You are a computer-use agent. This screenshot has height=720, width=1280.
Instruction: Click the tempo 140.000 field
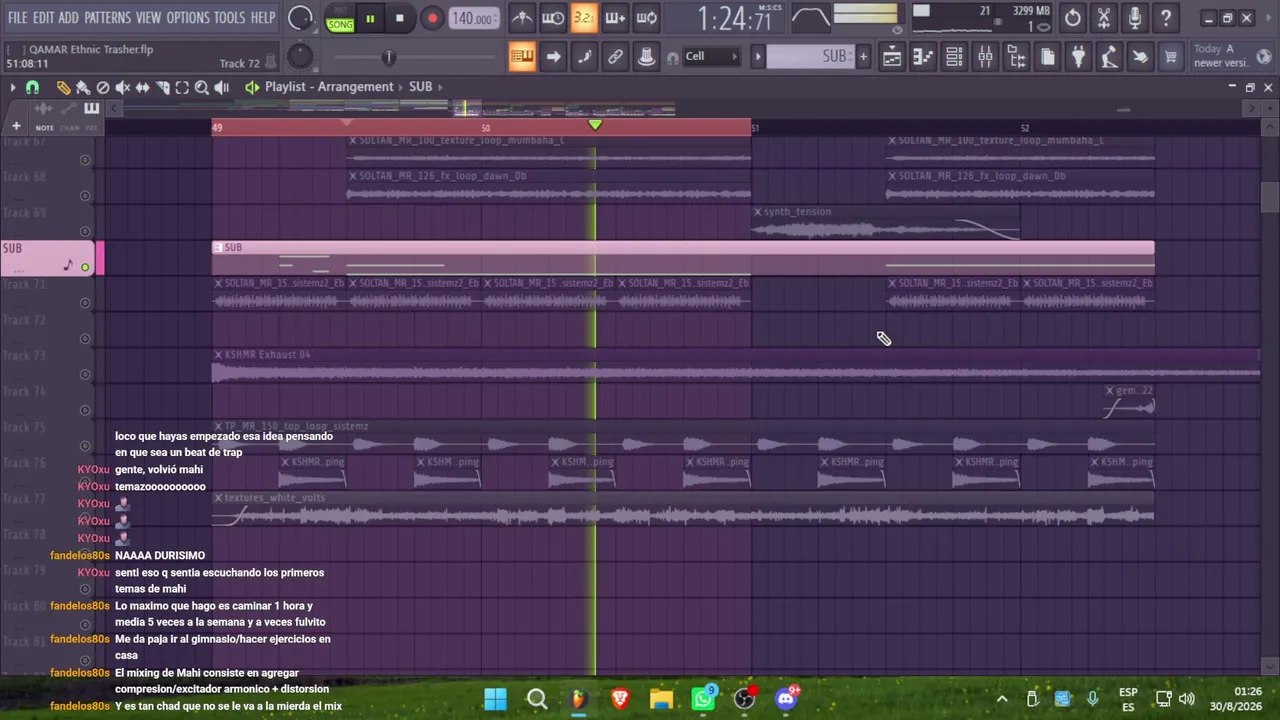pos(472,18)
